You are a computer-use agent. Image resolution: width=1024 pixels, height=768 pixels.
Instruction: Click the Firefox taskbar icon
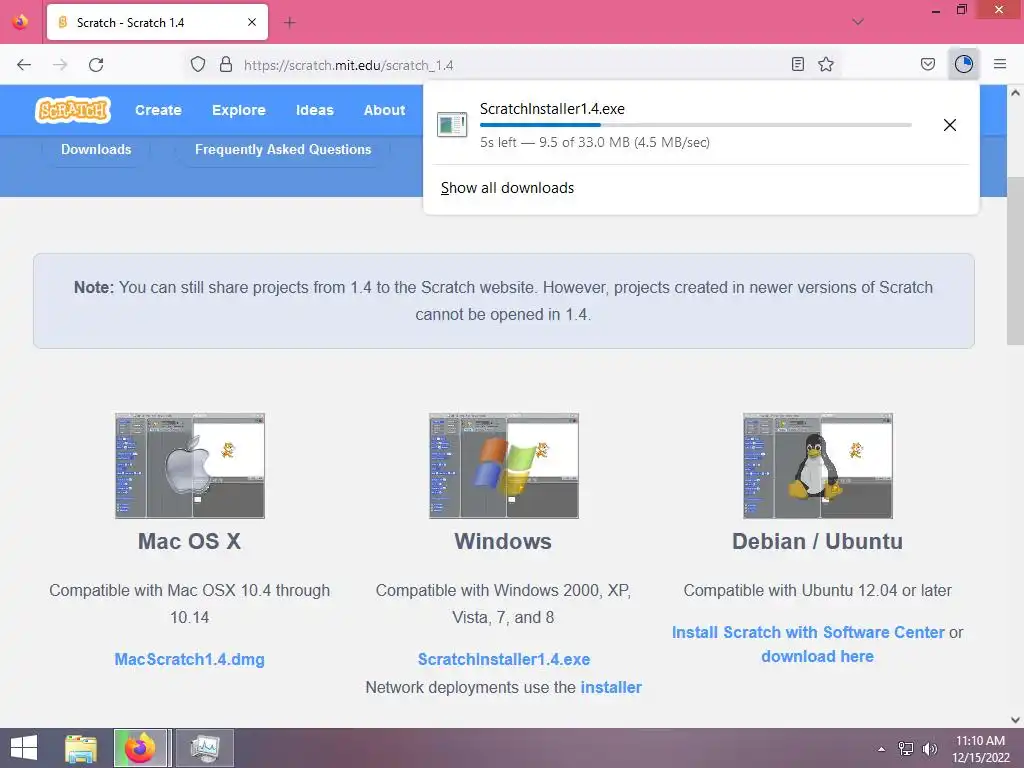140,748
